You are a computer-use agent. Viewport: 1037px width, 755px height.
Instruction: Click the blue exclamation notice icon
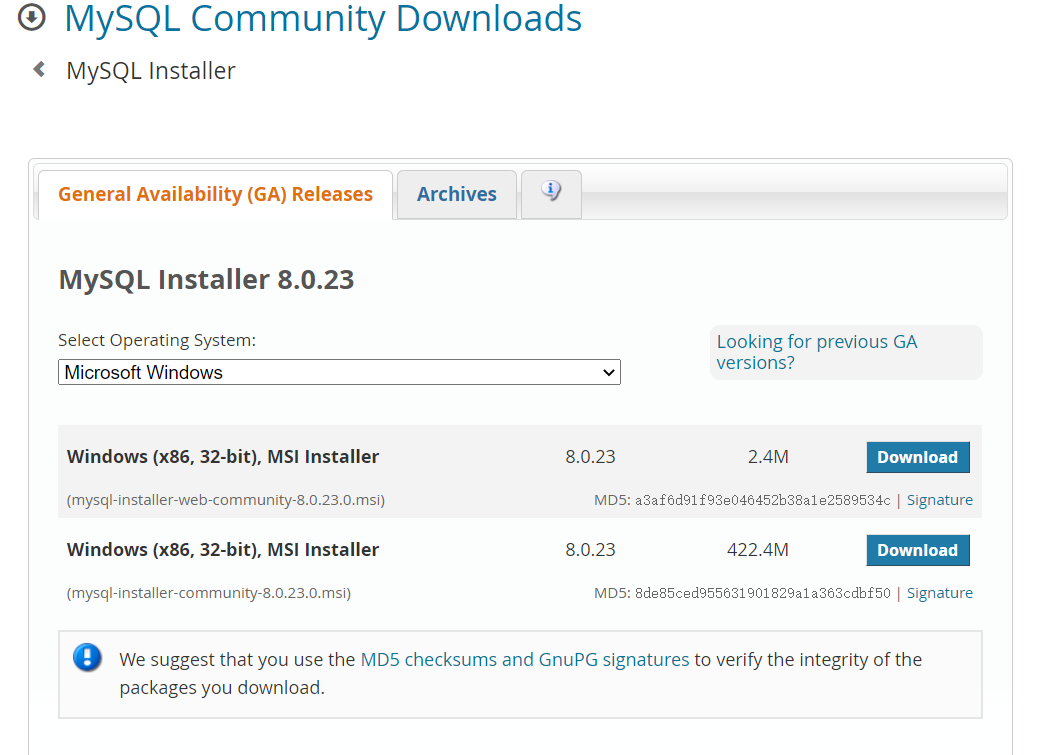pyautogui.click(x=87, y=658)
